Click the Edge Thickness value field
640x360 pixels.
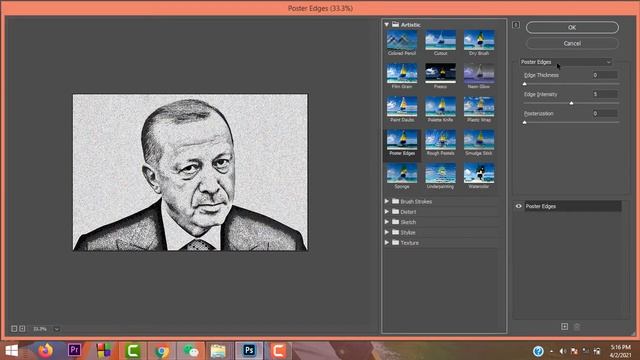605,75
